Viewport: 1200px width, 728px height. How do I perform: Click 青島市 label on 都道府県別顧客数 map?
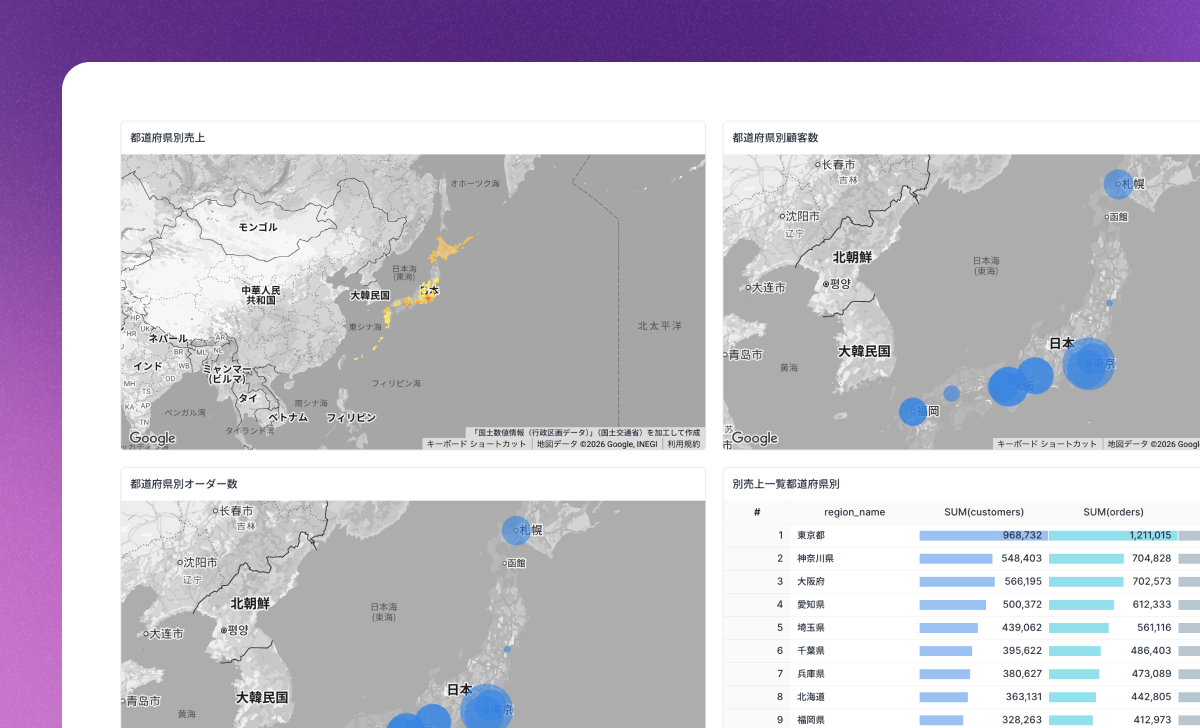[x=745, y=355]
